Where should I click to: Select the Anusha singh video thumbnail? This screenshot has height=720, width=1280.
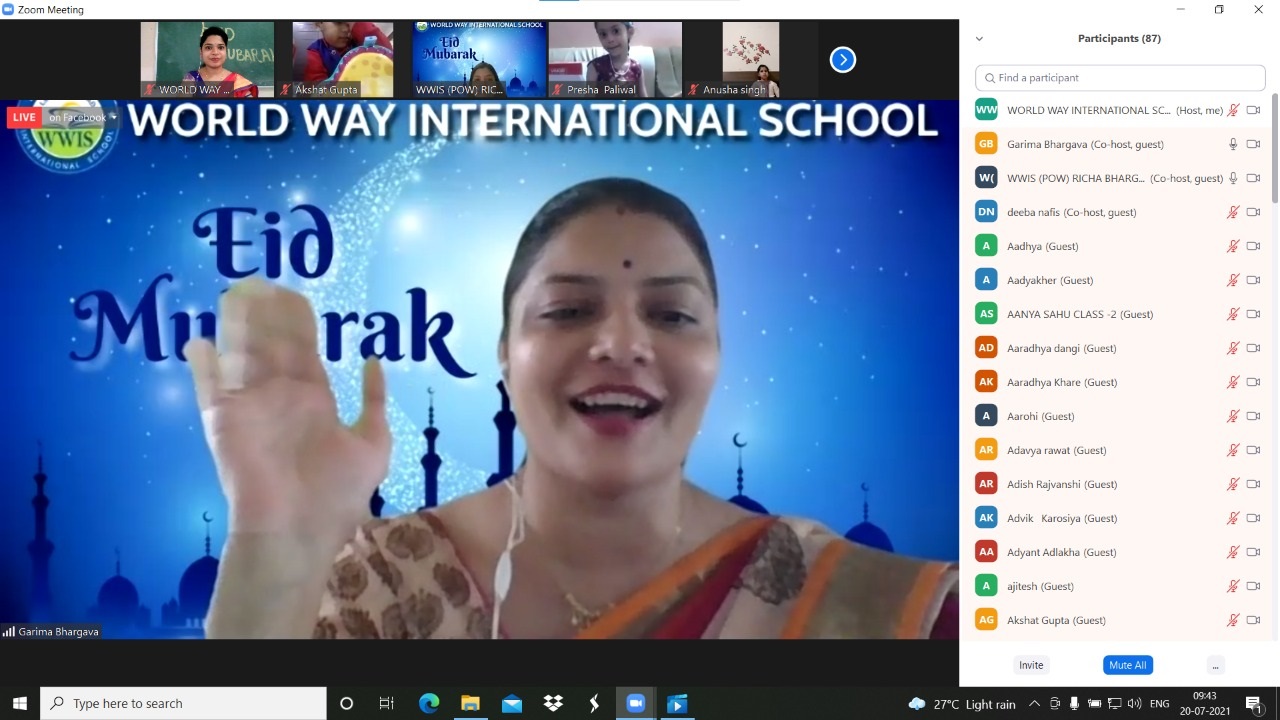point(750,60)
